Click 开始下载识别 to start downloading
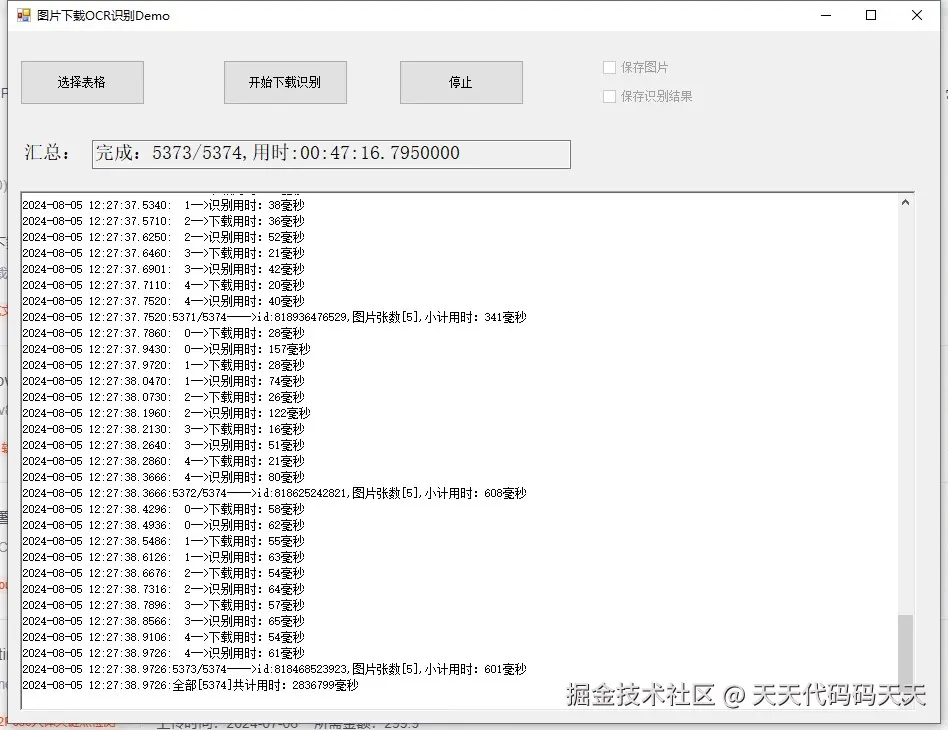This screenshot has height=730, width=948. pos(286,82)
